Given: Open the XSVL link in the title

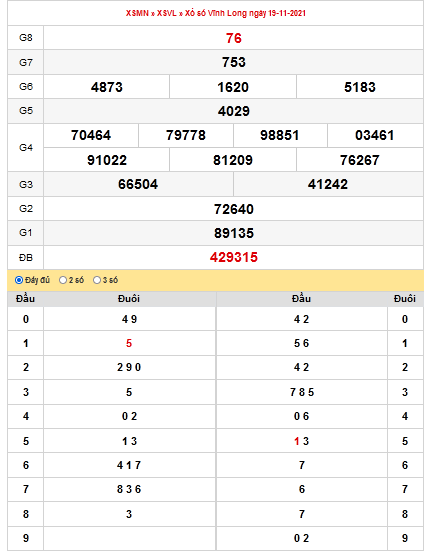Looking at the screenshot, I should tap(166, 13).
